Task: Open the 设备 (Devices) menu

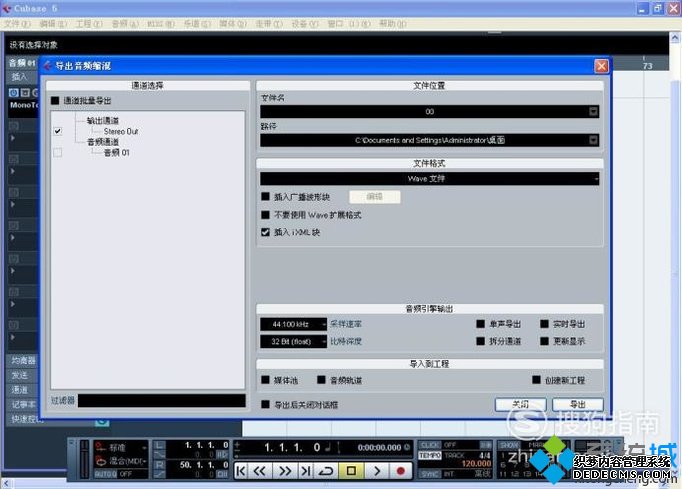Action: point(304,23)
